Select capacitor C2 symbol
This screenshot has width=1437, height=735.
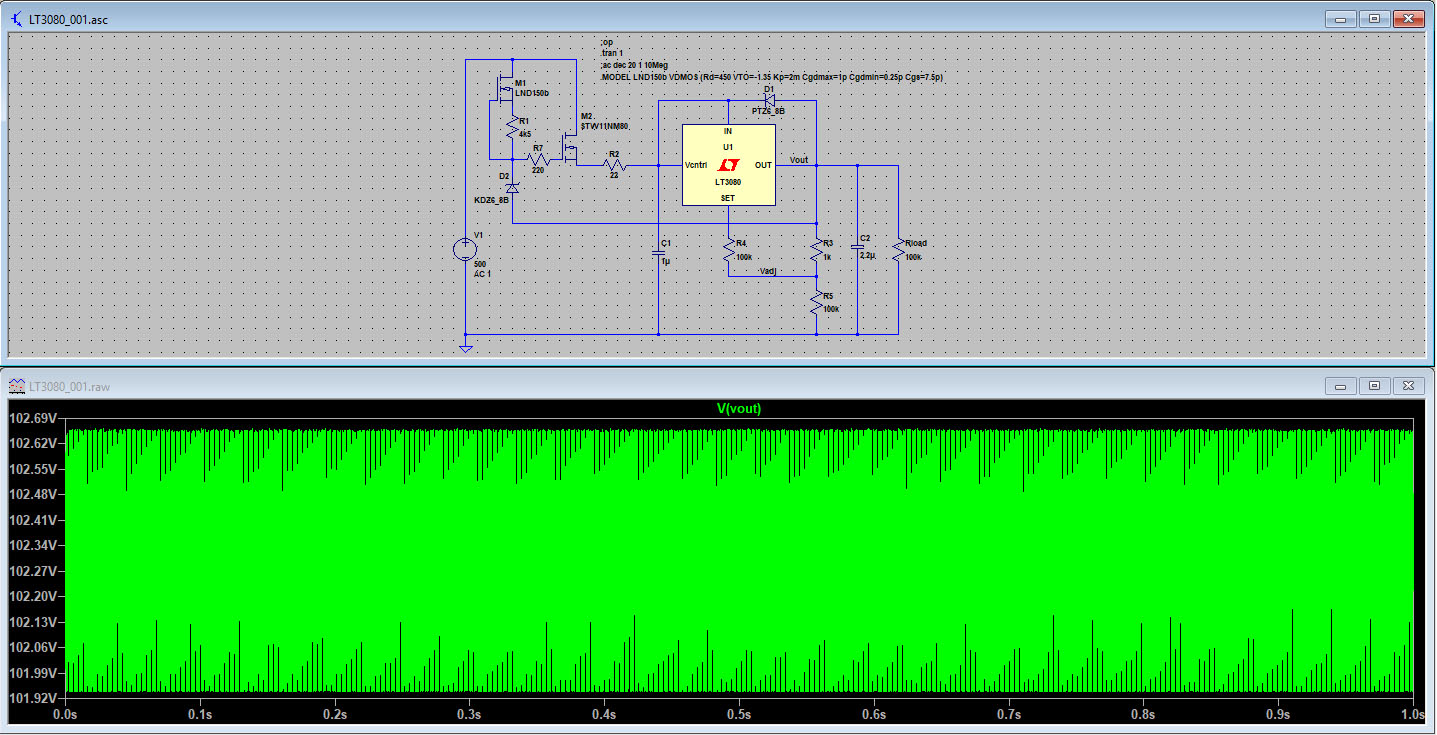[x=857, y=245]
